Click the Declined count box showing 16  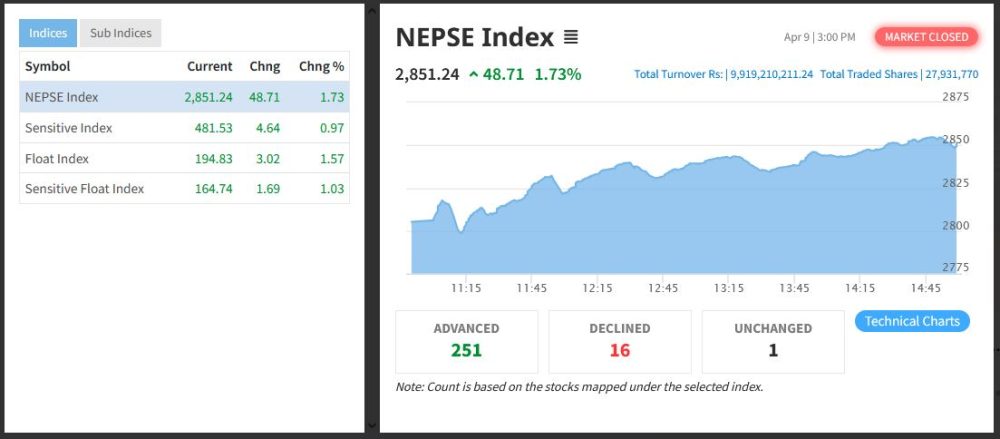click(619, 340)
